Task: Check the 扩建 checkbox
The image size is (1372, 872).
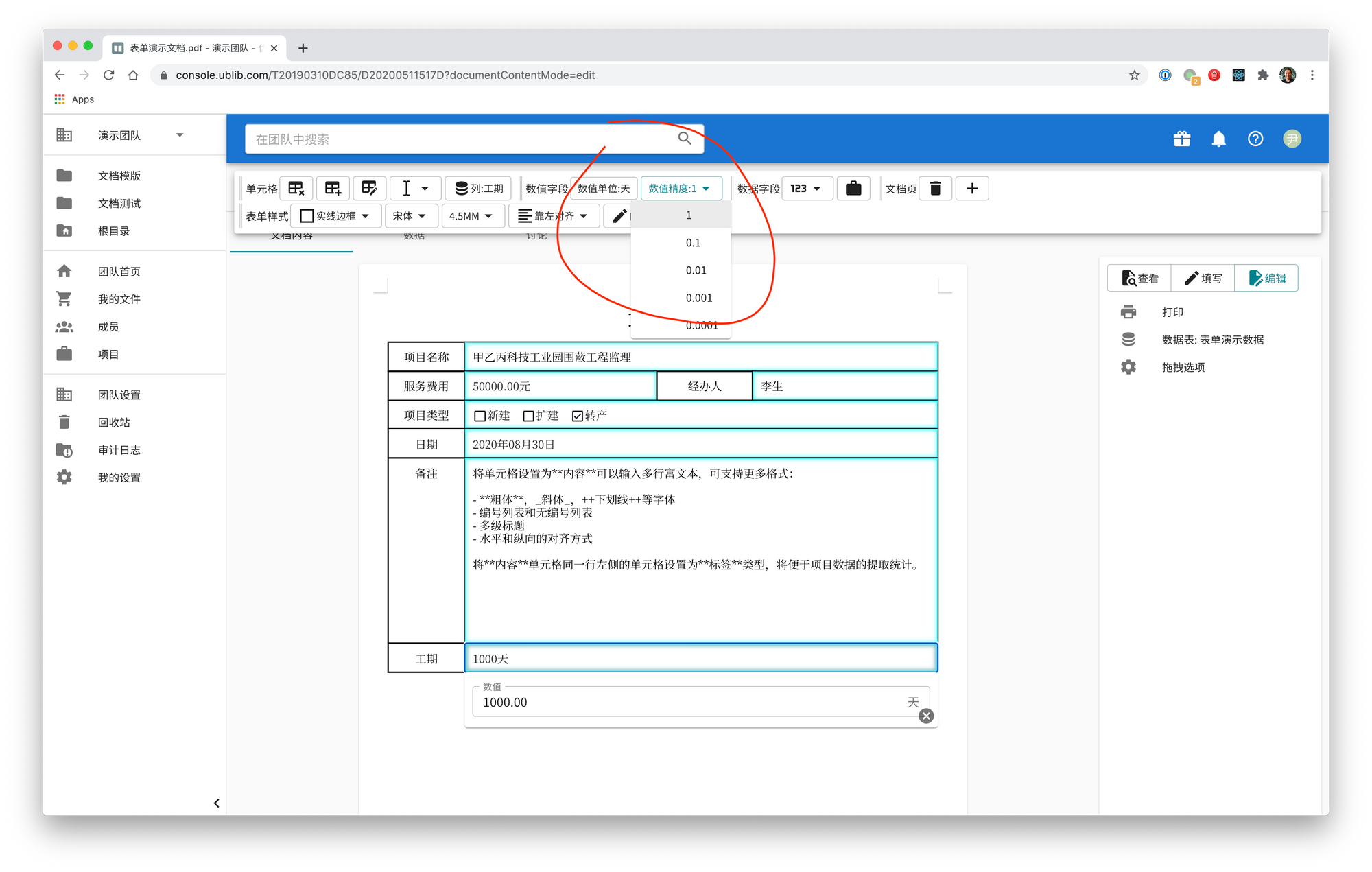Action: click(x=529, y=416)
